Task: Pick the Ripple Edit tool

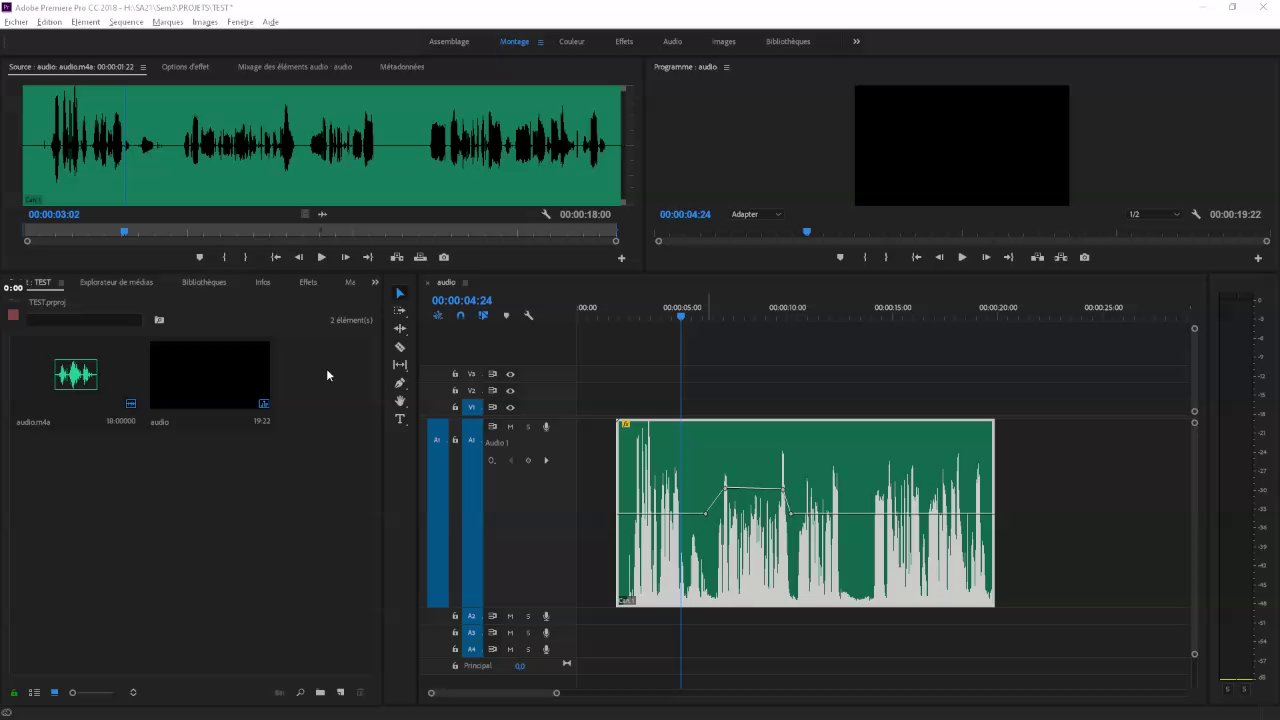Action: (x=400, y=329)
